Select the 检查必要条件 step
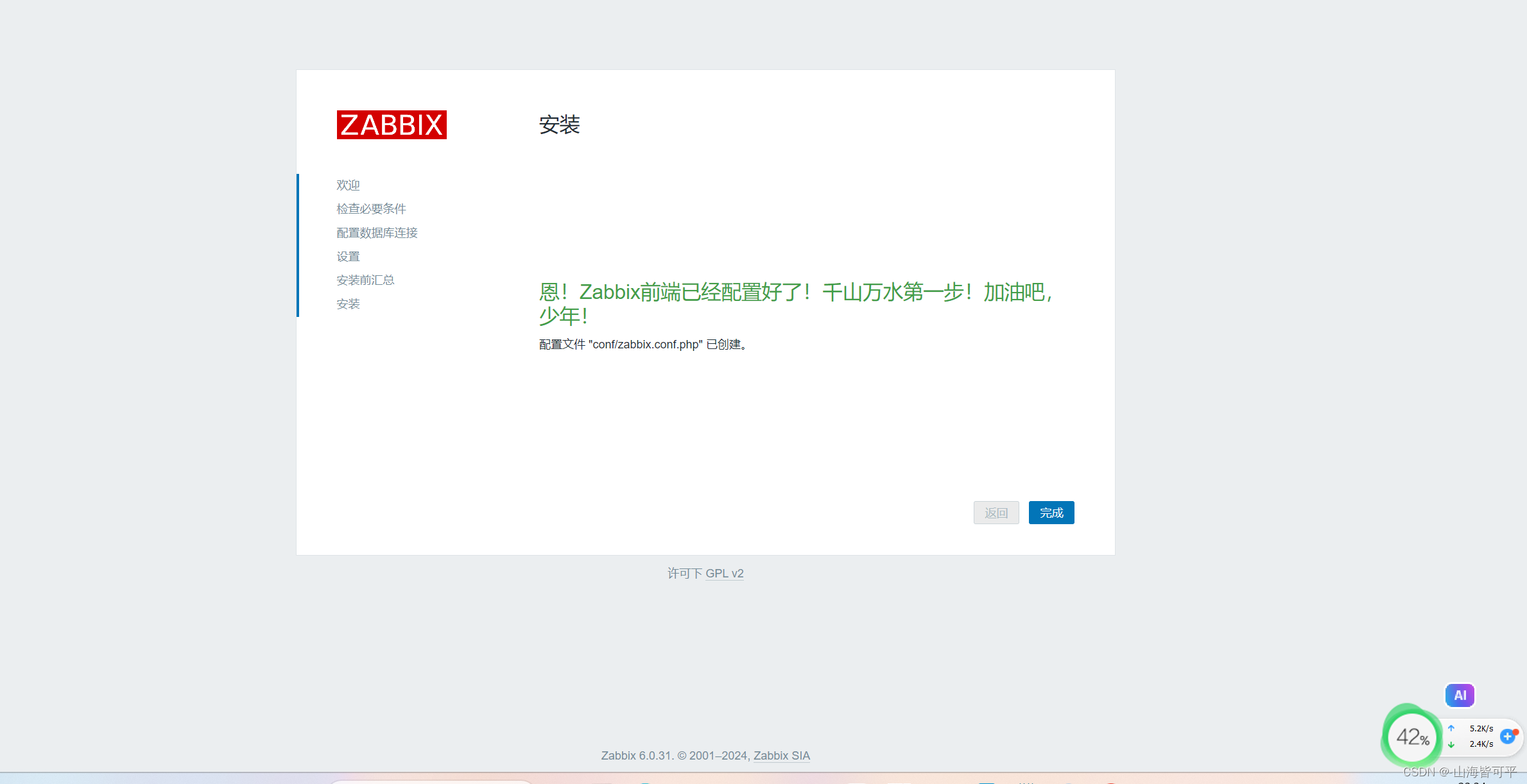The height and width of the screenshot is (784, 1527). point(371,209)
